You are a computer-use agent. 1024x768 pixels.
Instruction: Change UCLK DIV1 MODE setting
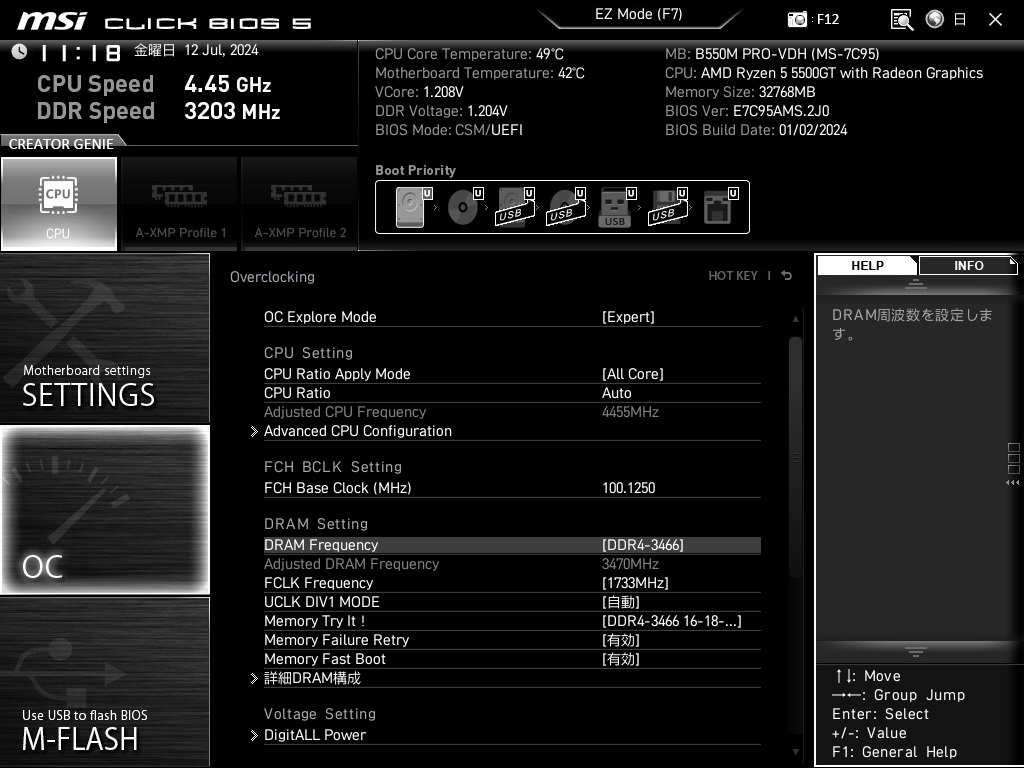pos(512,601)
